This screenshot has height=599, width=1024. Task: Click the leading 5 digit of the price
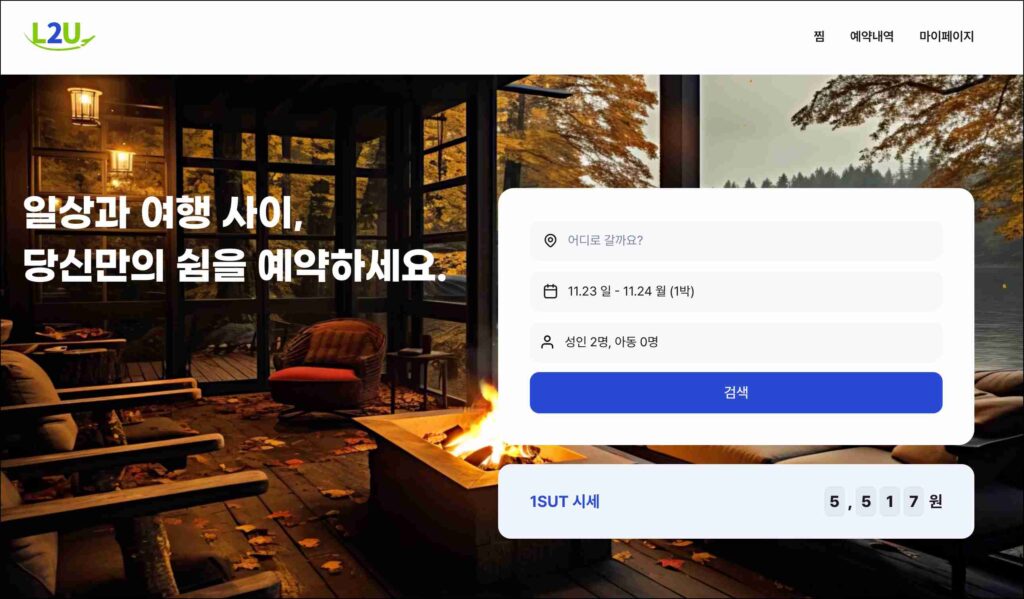pos(834,502)
